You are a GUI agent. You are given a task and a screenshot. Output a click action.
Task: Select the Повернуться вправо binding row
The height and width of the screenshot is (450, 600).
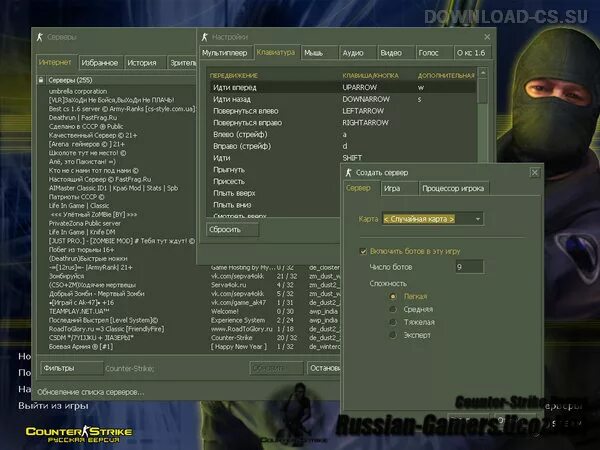point(343,123)
